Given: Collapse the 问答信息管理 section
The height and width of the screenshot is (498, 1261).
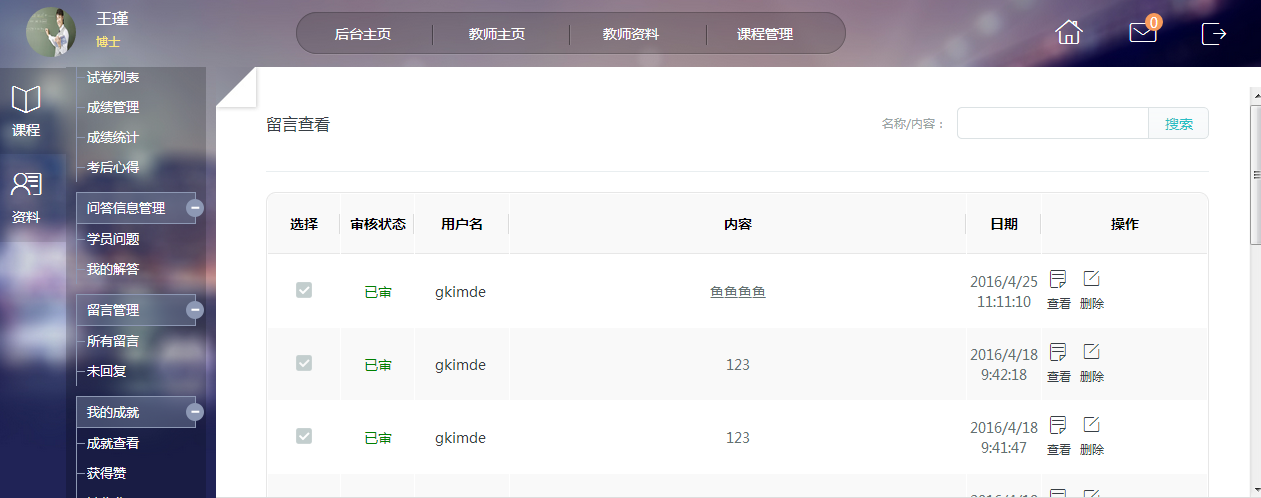Looking at the screenshot, I should [x=195, y=208].
